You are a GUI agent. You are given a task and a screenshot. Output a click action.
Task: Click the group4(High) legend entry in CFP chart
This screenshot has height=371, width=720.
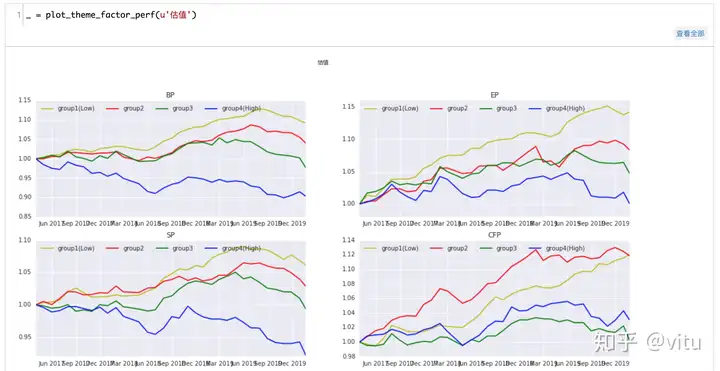pyautogui.click(x=557, y=248)
